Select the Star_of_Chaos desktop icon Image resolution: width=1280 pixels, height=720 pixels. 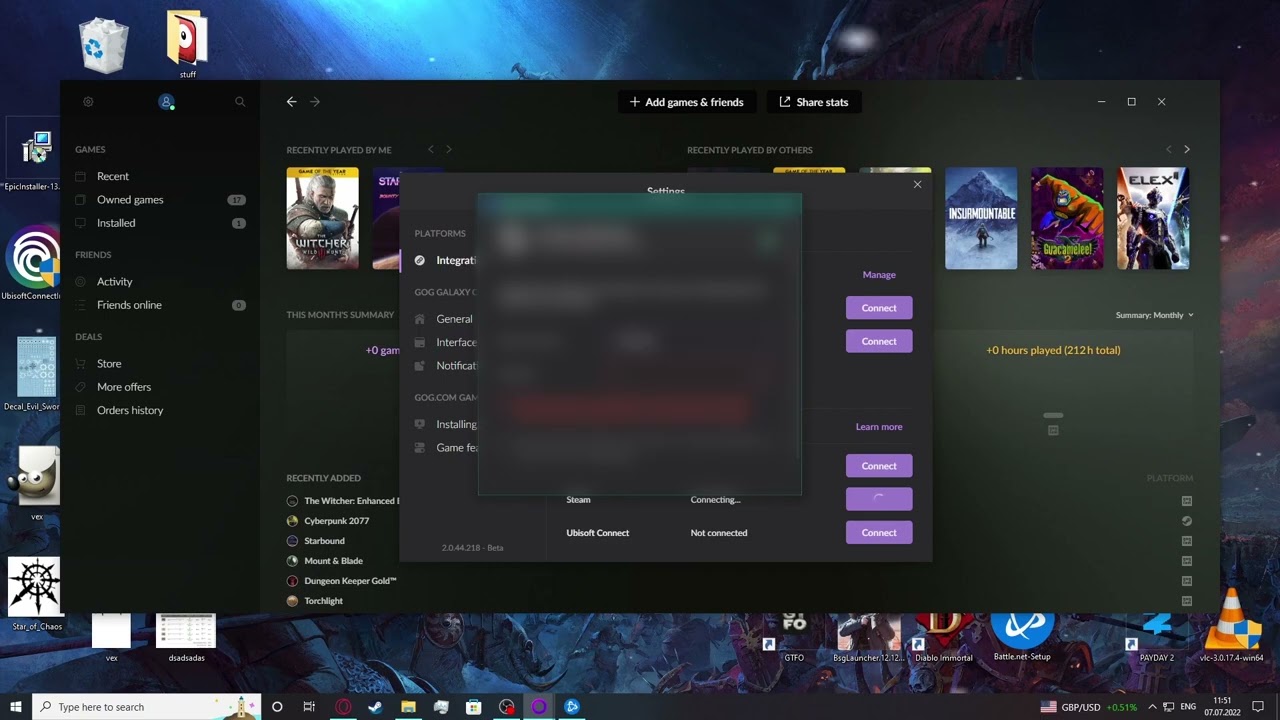(x=36, y=594)
